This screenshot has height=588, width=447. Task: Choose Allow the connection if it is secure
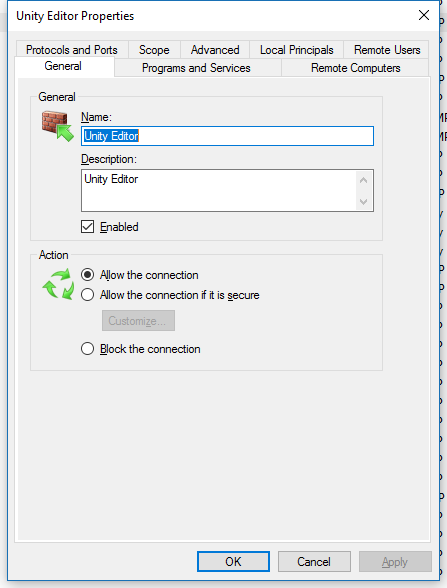click(87, 295)
